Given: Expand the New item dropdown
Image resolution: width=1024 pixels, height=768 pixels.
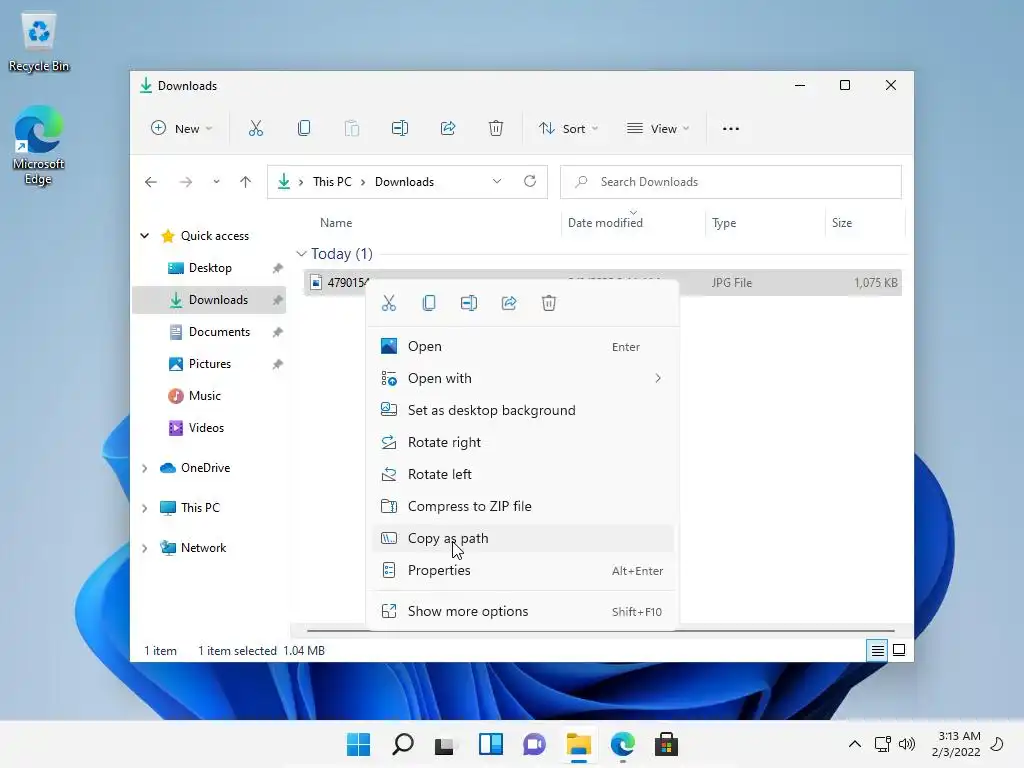Looking at the screenshot, I should tap(182, 129).
